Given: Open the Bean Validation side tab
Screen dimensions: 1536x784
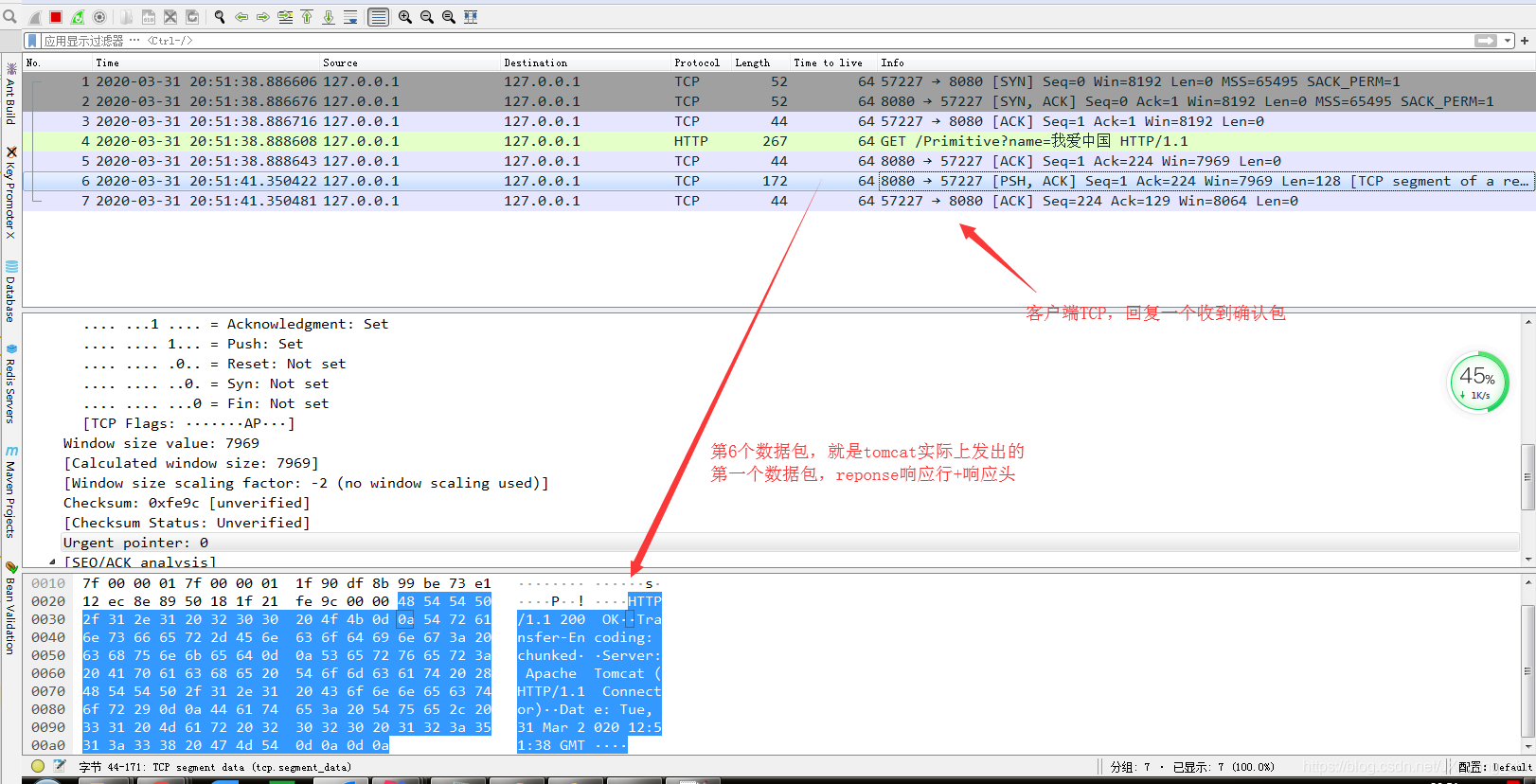Looking at the screenshot, I should click(10, 608).
